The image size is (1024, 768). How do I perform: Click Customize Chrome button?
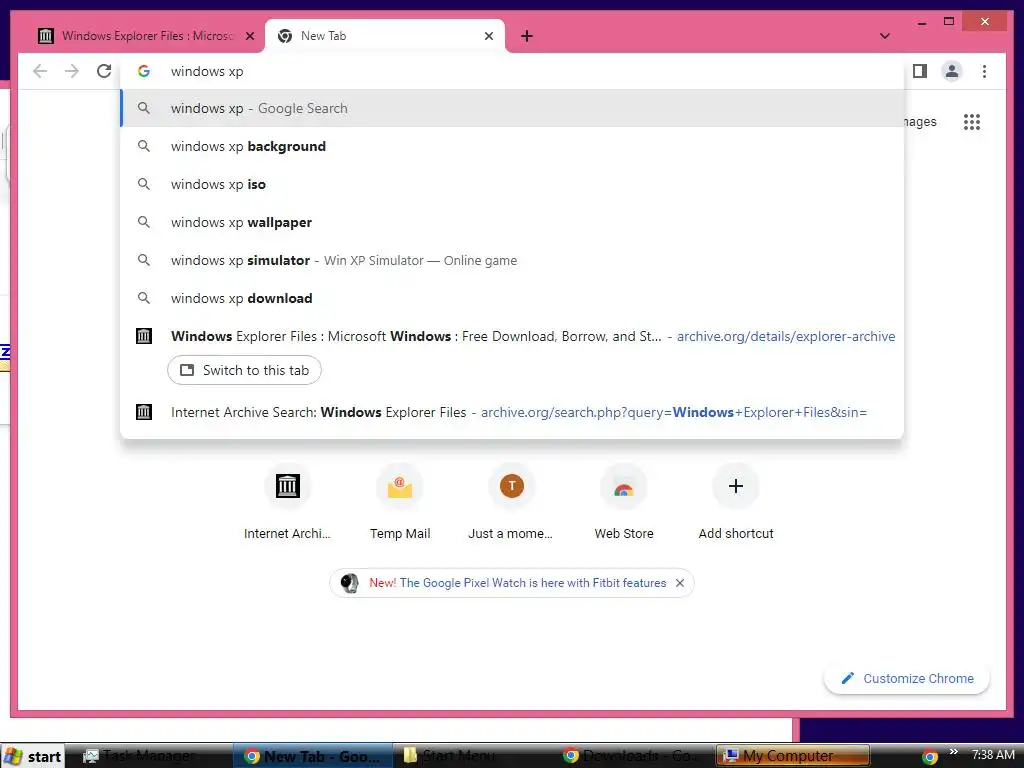[x=907, y=679]
